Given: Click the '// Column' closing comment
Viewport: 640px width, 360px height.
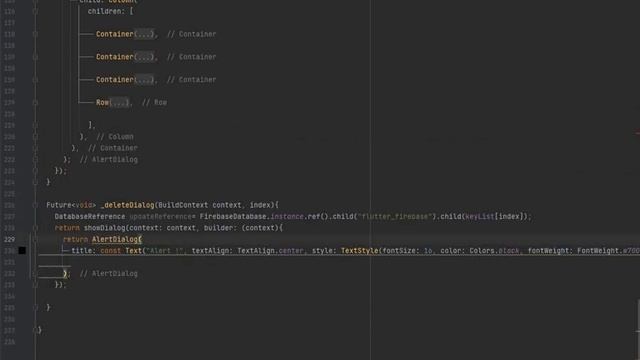Looking at the screenshot, I should tap(115, 137).
